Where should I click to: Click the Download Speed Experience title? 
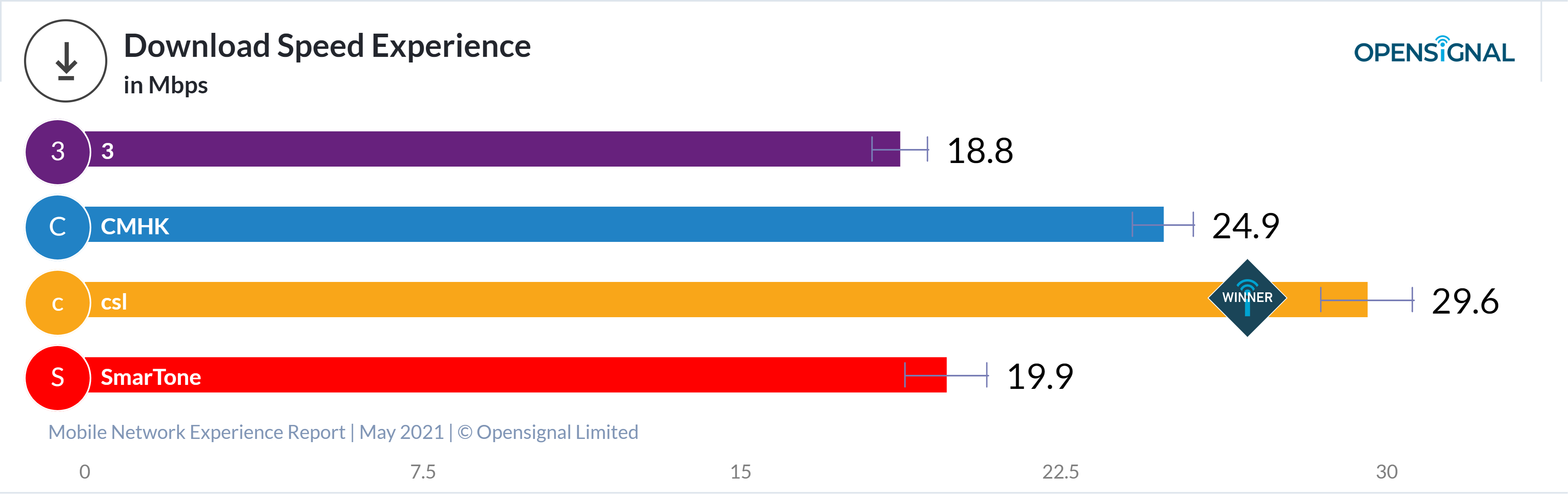click(x=327, y=46)
